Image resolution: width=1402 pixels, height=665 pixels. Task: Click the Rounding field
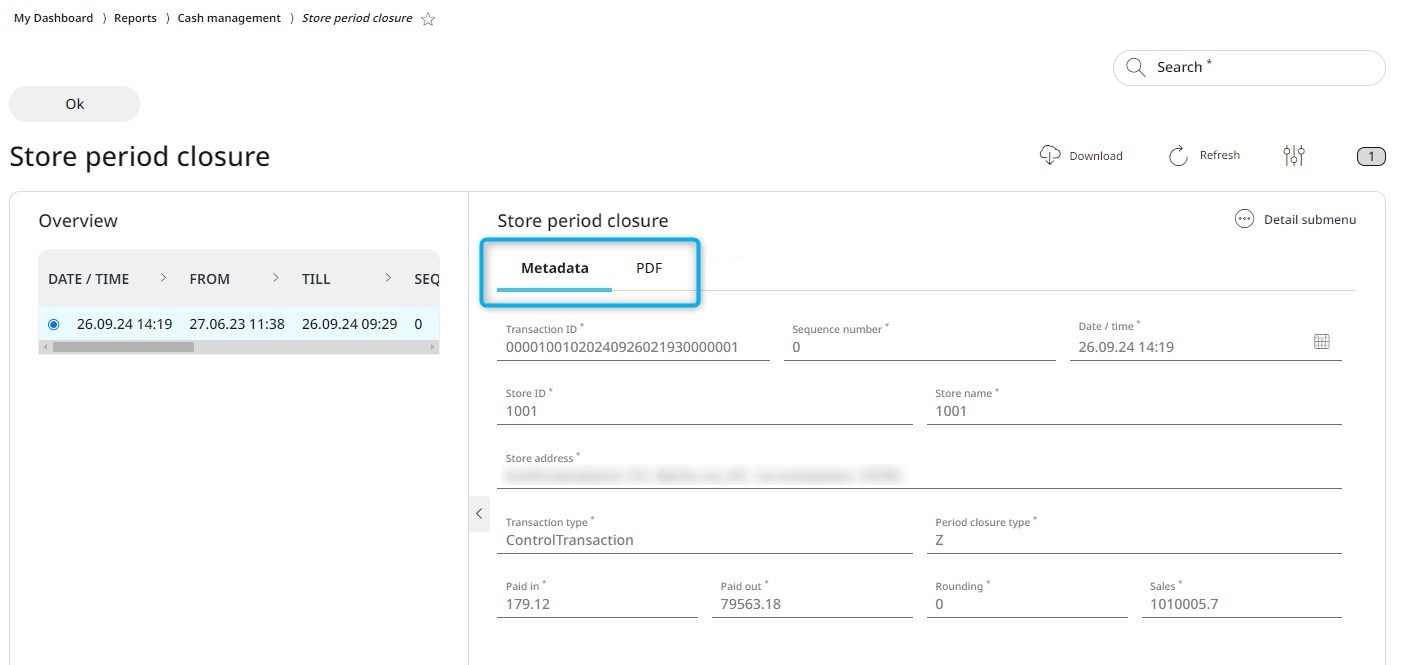[x=1027, y=597]
